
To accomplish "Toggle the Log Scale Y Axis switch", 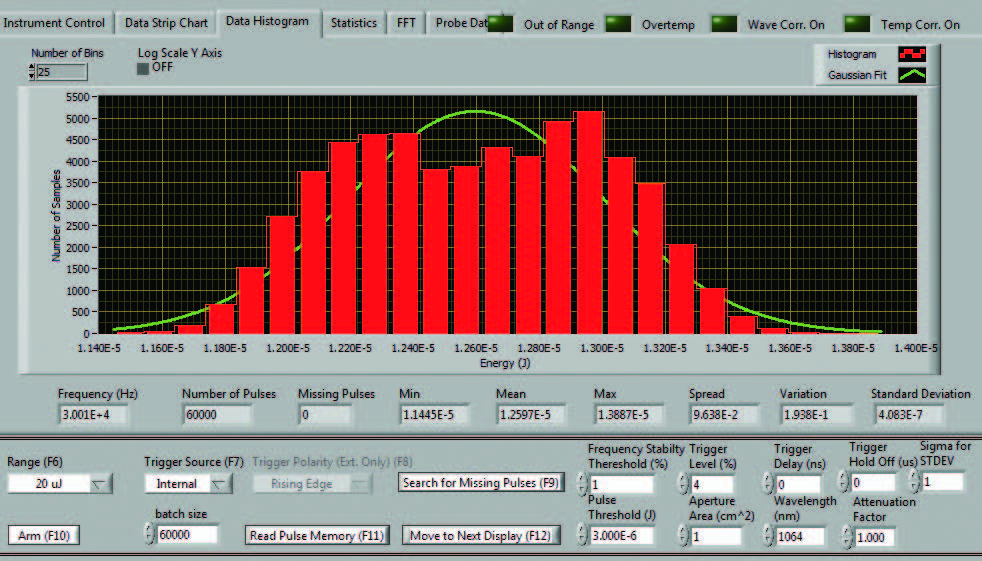I will (x=142, y=68).
